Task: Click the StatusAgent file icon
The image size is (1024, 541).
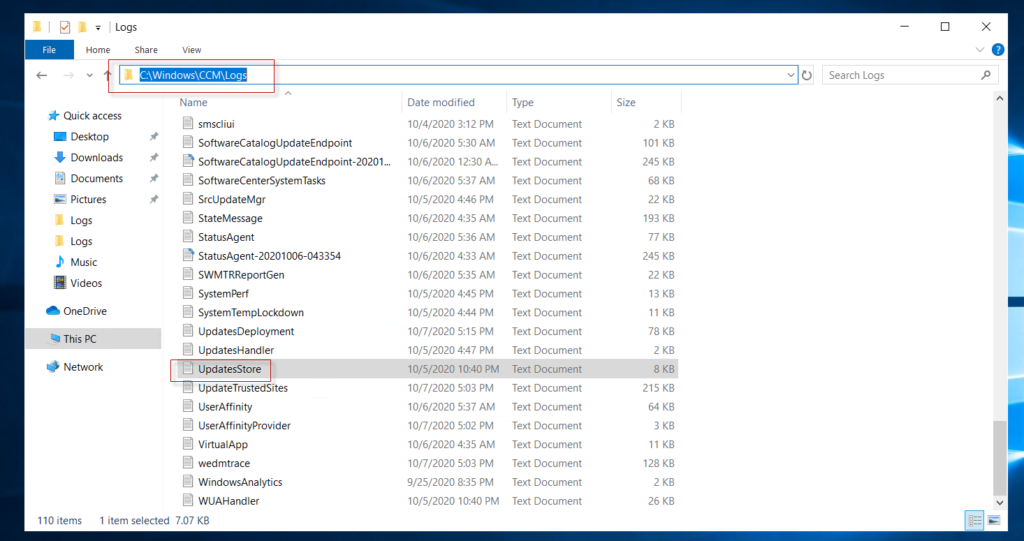Action: [188, 237]
